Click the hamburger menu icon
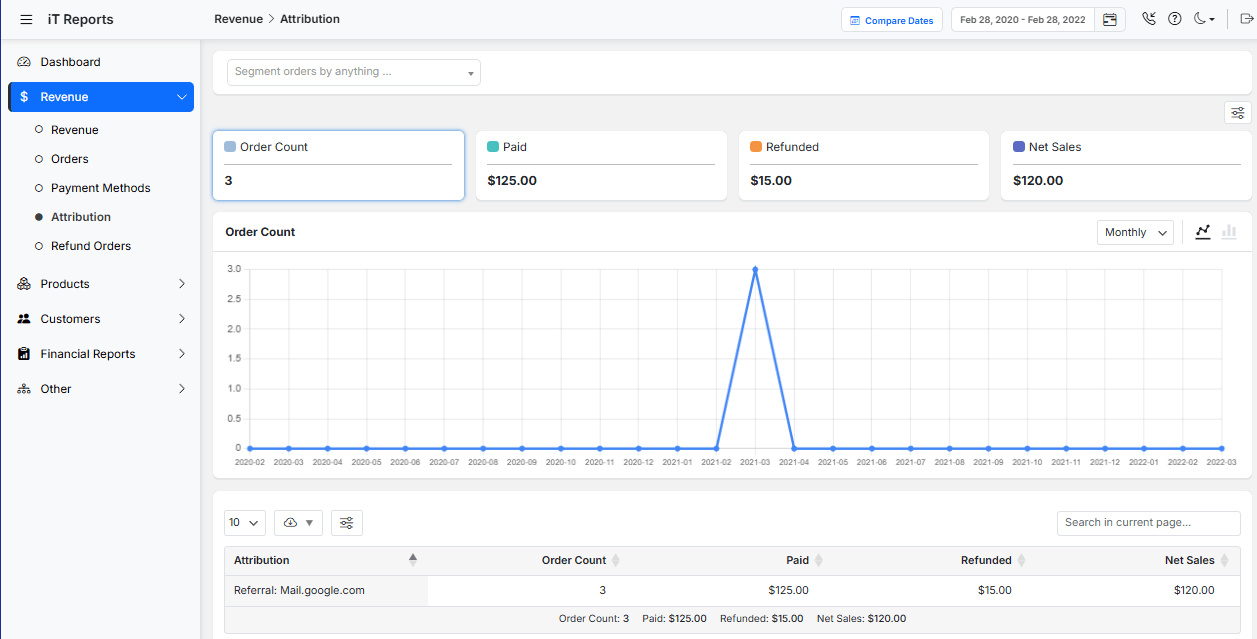The image size is (1257, 639). pos(26,20)
